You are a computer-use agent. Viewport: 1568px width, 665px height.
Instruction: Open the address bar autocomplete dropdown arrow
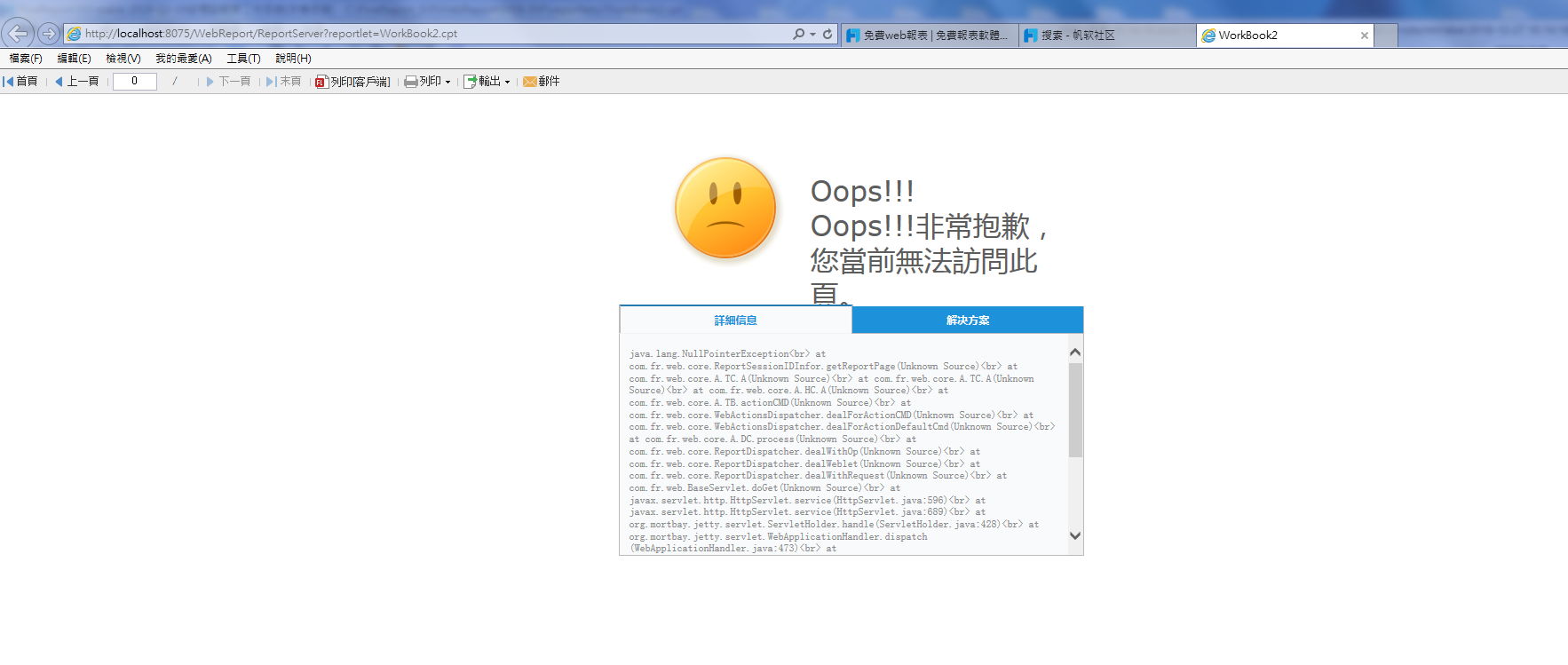tap(812, 34)
